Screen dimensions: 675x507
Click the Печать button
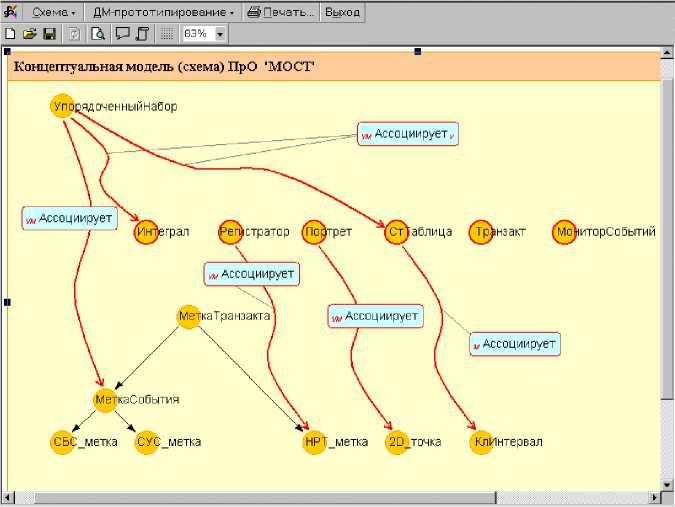[x=281, y=13]
